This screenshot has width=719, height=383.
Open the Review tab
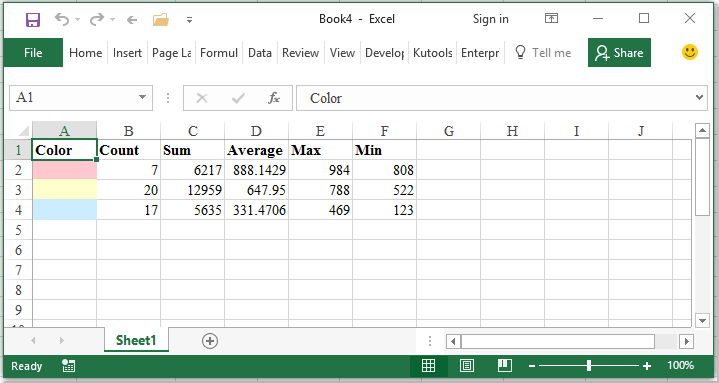coord(300,53)
